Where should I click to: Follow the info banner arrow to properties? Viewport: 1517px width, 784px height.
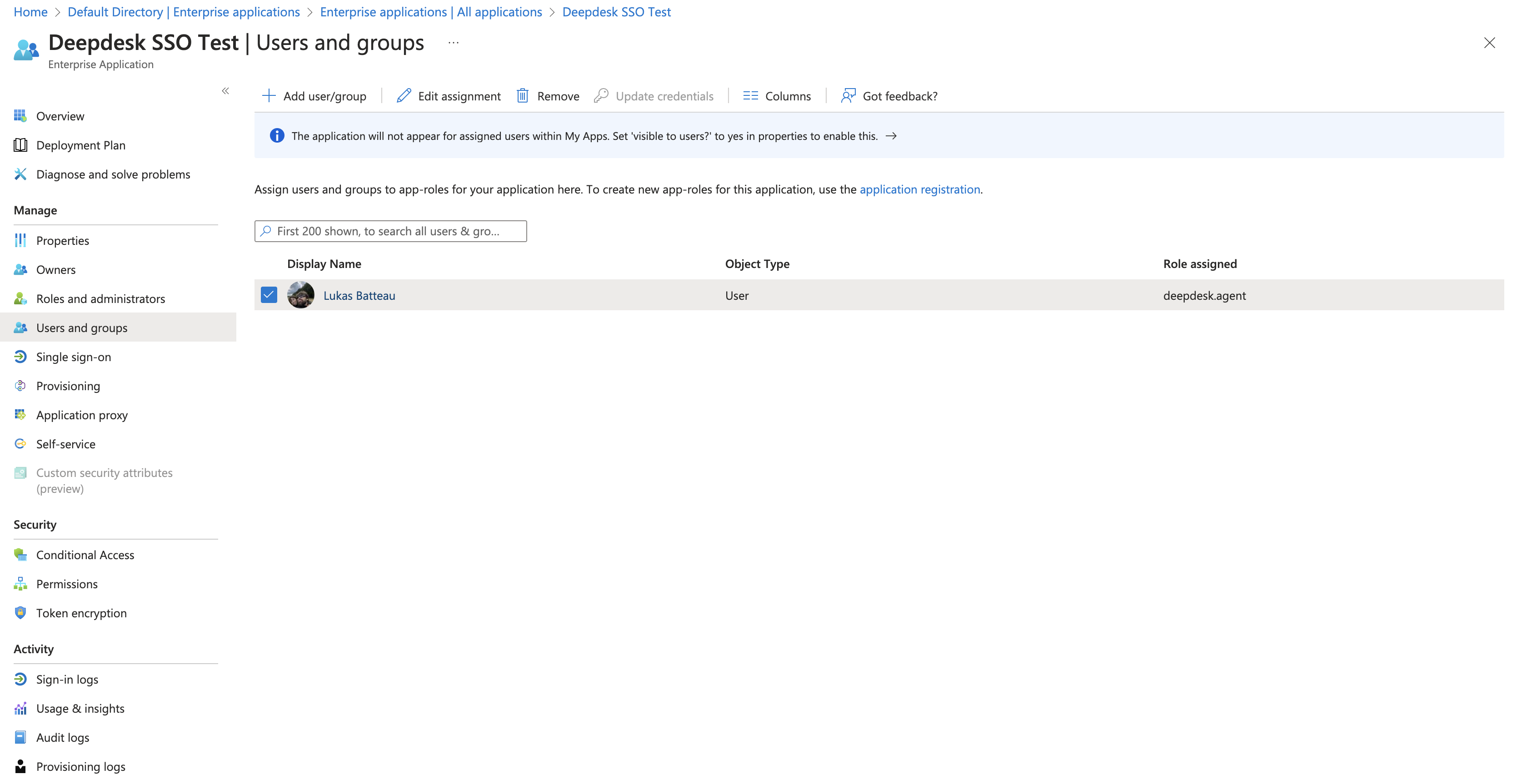coord(891,136)
